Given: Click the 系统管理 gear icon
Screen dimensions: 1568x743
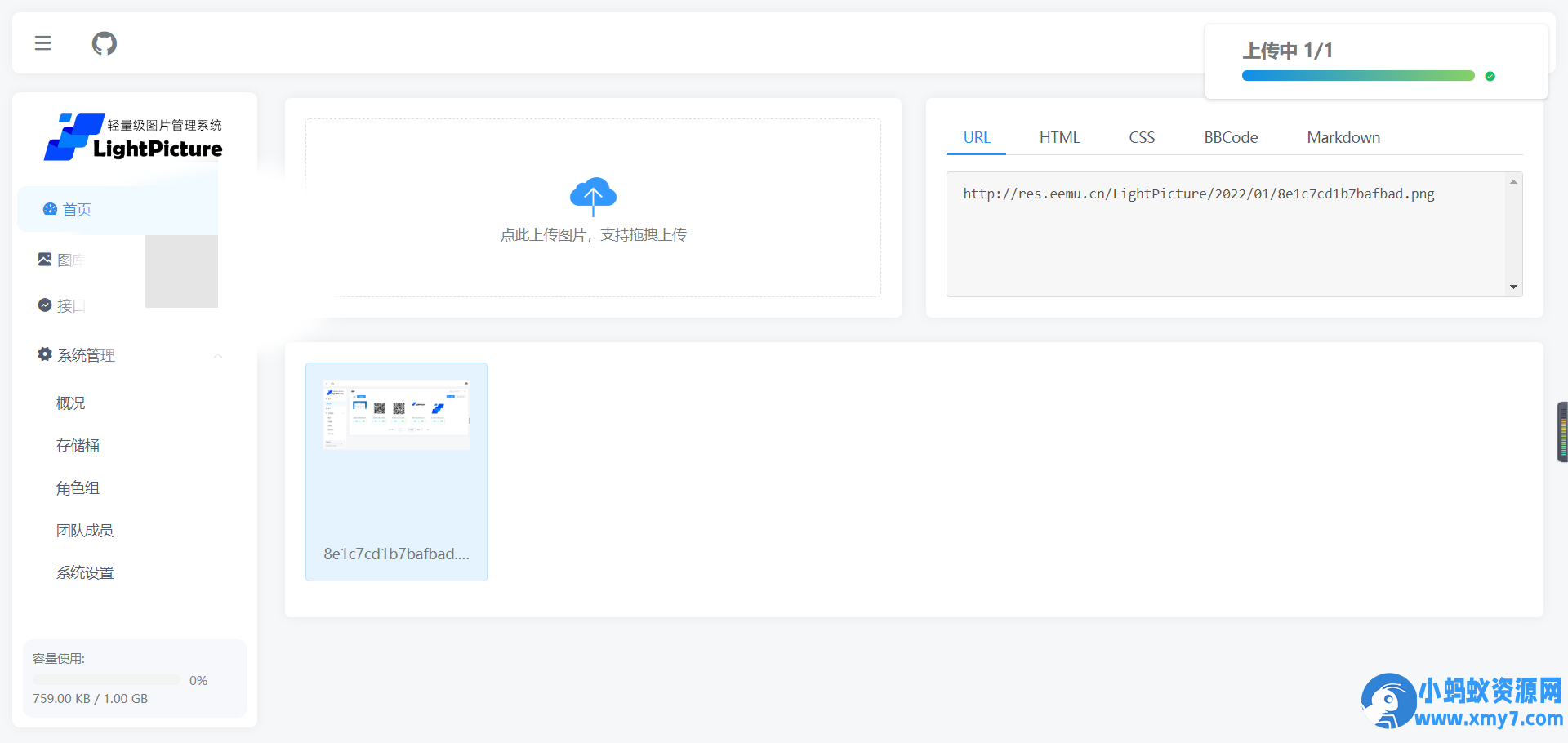Looking at the screenshot, I should tap(45, 354).
